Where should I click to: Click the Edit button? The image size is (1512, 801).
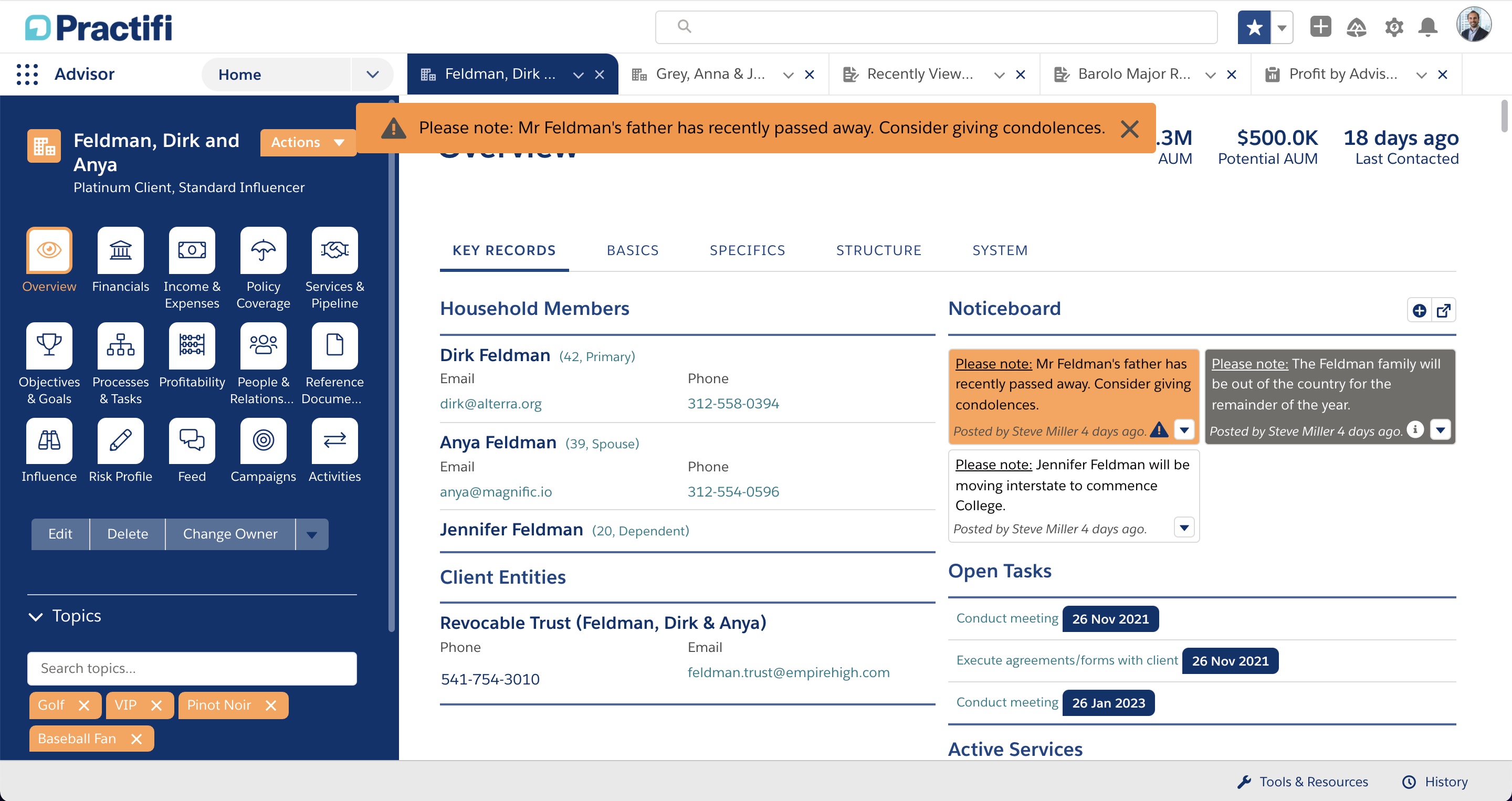(x=60, y=534)
